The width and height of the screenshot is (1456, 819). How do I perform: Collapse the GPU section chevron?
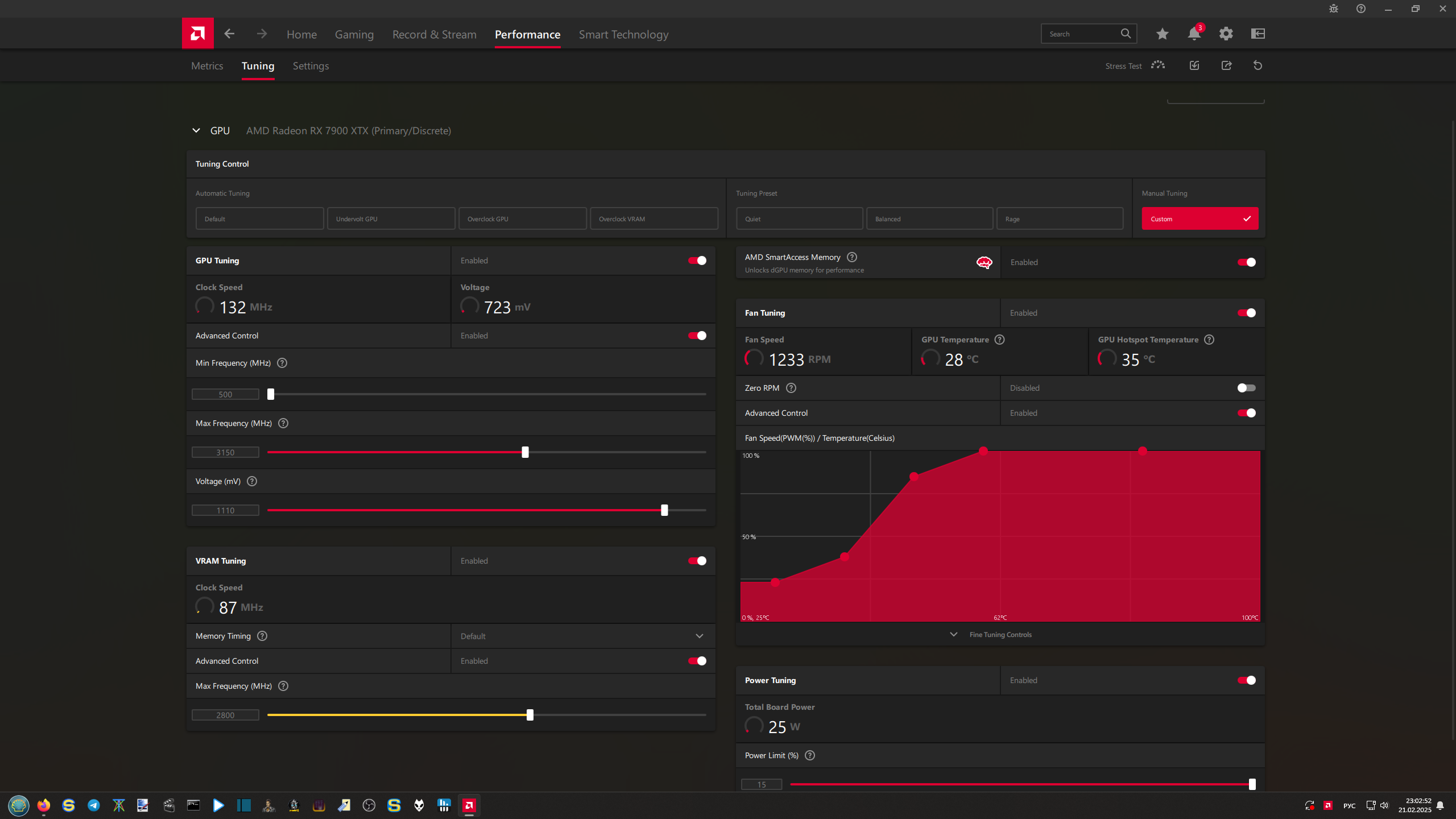click(x=196, y=131)
